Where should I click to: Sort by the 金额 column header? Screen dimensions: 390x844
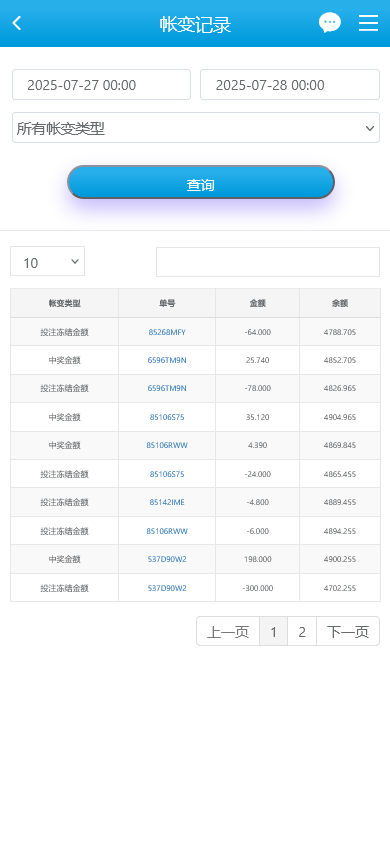coord(258,303)
